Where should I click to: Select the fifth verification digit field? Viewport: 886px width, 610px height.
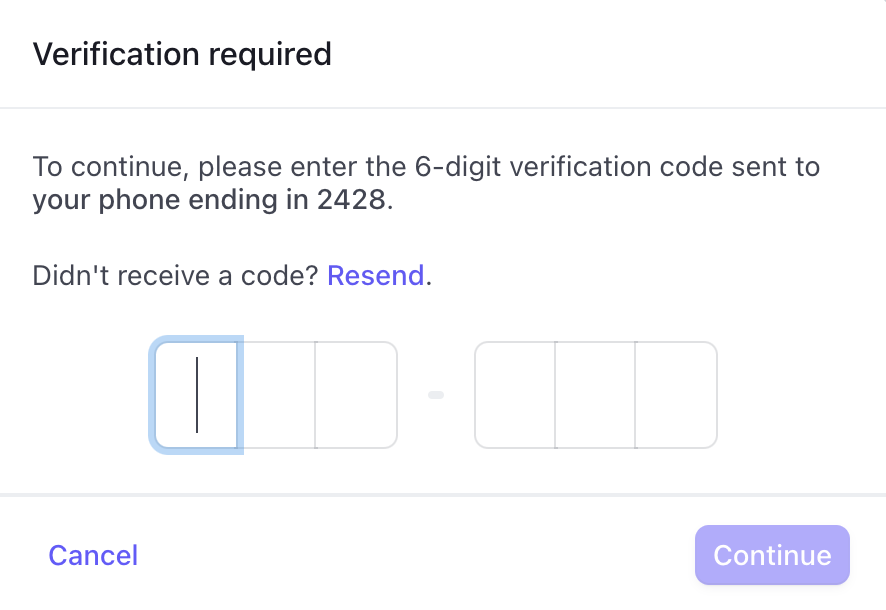click(595, 395)
